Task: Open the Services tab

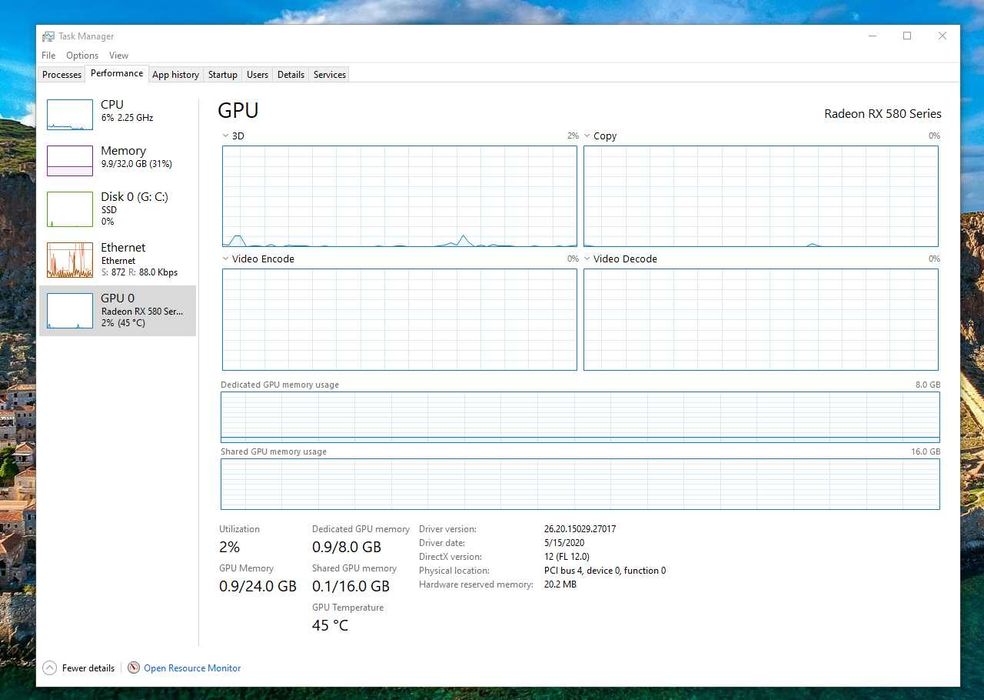Action: pyautogui.click(x=329, y=75)
